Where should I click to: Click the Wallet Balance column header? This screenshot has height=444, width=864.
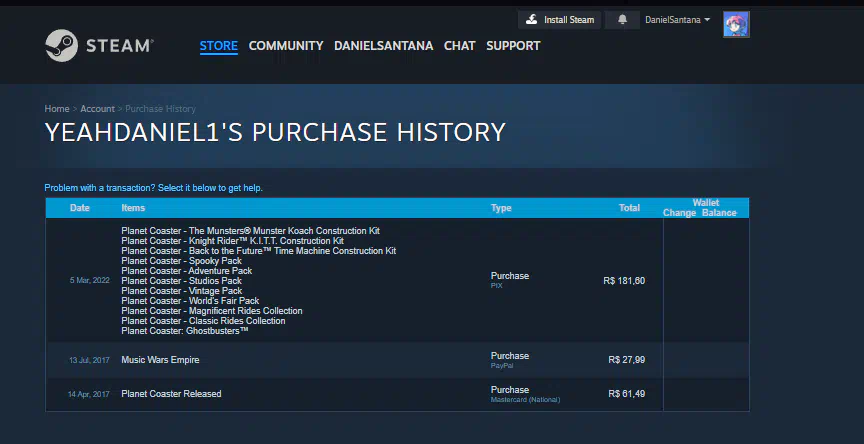[x=719, y=213]
